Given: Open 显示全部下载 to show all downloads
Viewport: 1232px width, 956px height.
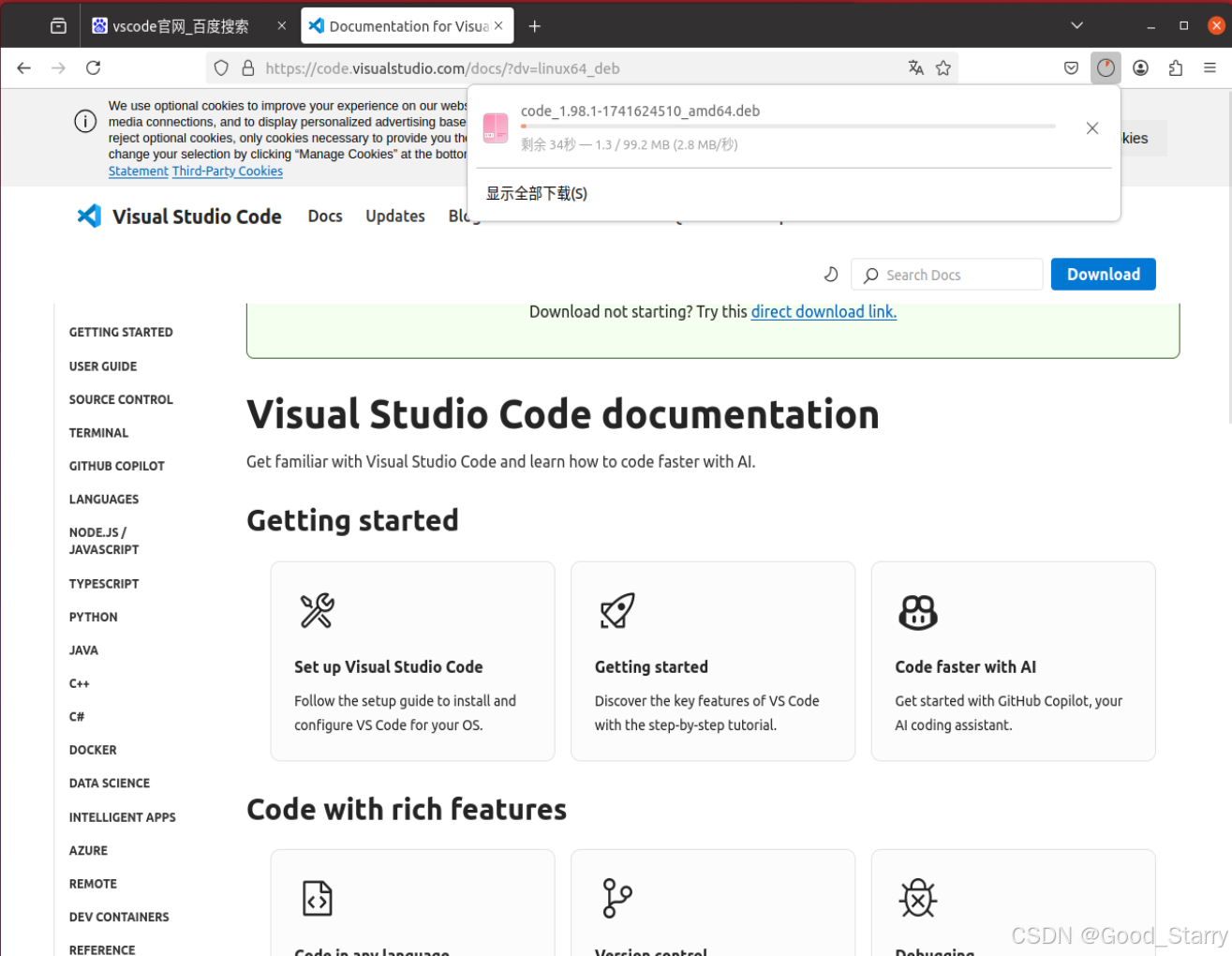Looking at the screenshot, I should click(537, 194).
